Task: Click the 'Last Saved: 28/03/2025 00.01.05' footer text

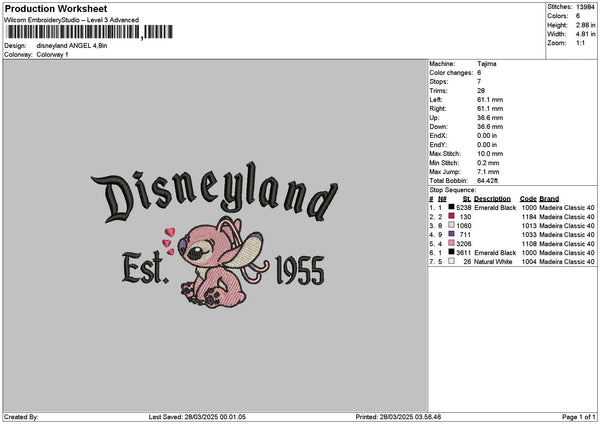Action: point(197,417)
